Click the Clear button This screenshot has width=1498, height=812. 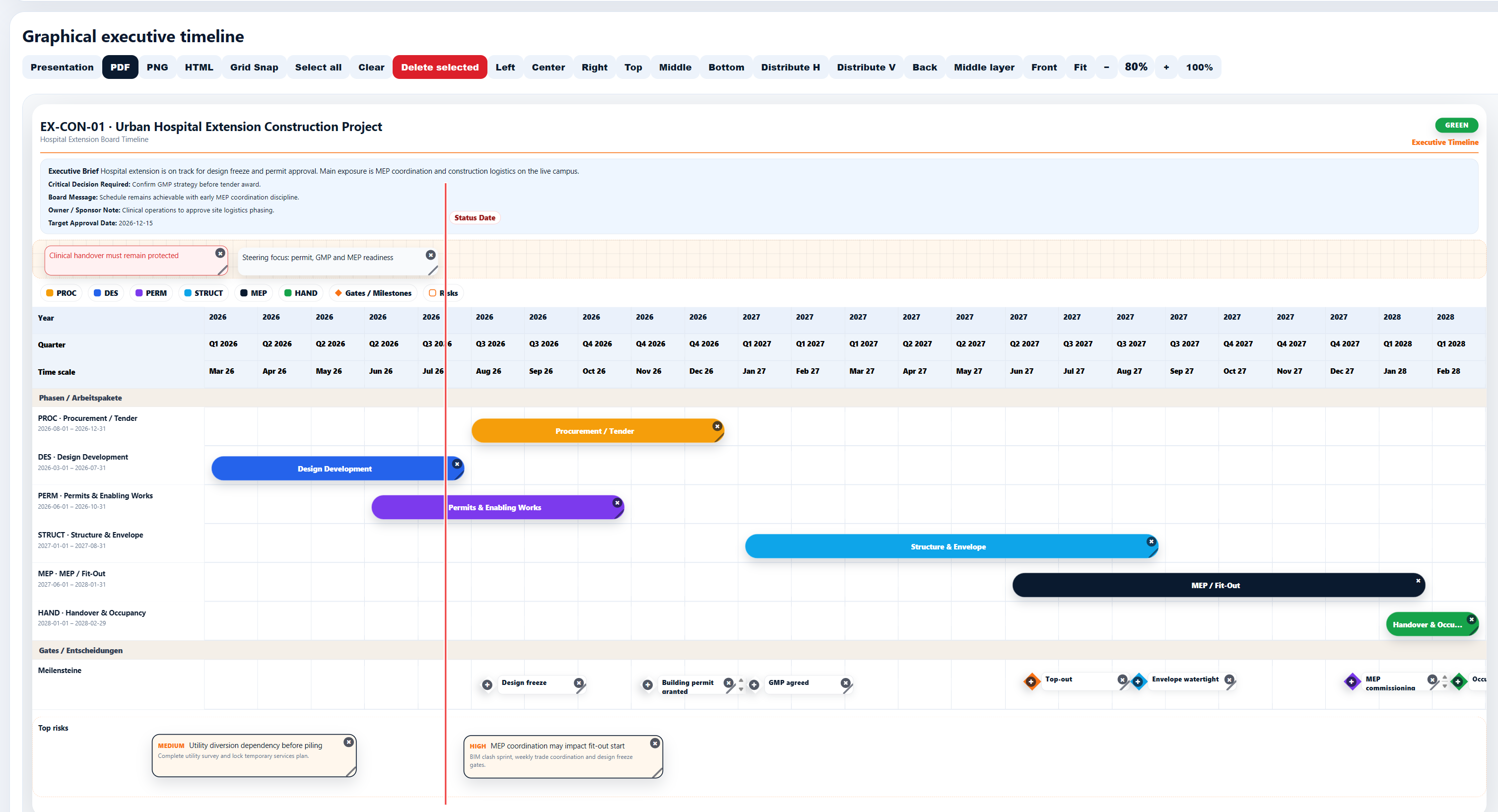point(371,68)
